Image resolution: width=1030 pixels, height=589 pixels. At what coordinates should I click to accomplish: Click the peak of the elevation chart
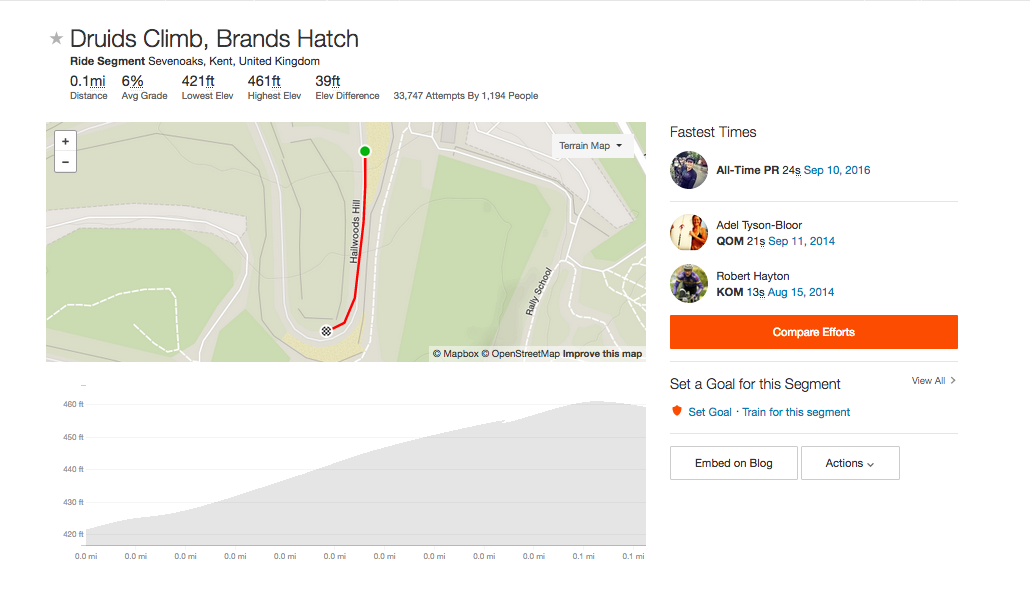point(596,403)
